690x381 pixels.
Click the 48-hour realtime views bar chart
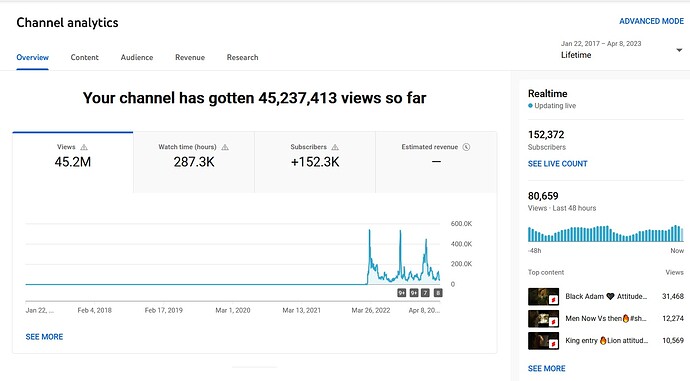[x=606, y=234]
